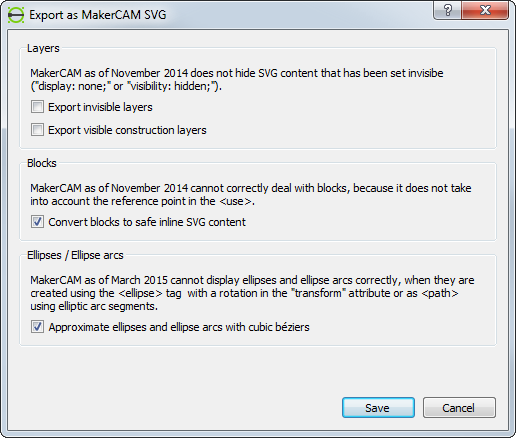Tick the Export visible construction layers box
516x438 pixels.
(x=37, y=130)
